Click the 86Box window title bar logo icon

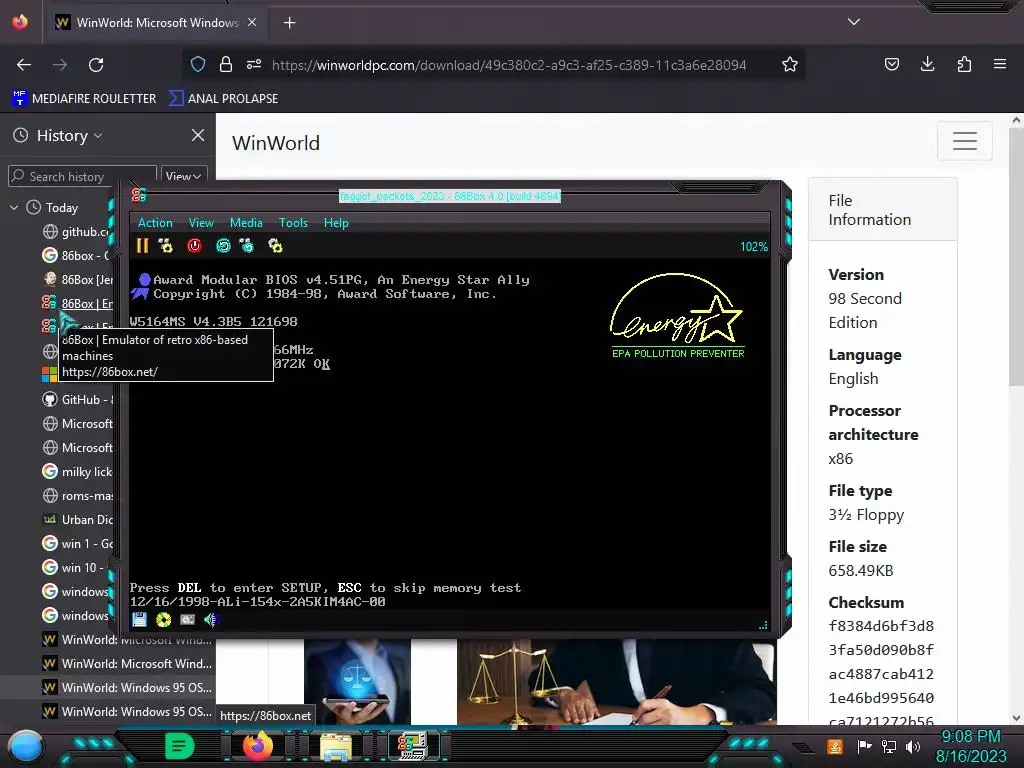139,195
